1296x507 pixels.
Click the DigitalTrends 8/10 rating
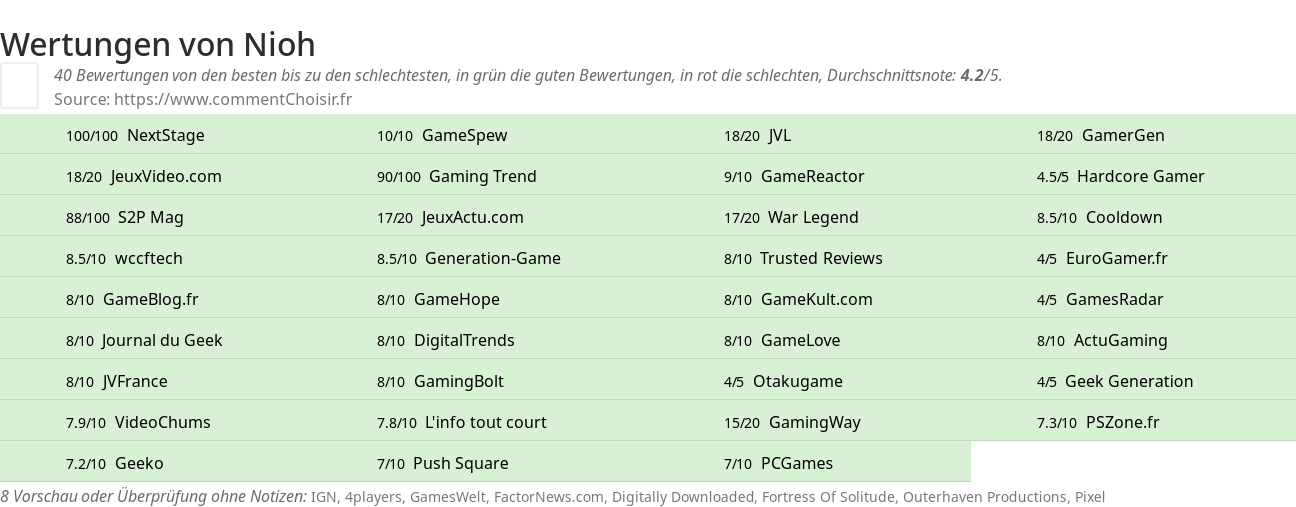pyautogui.click(x=446, y=340)
